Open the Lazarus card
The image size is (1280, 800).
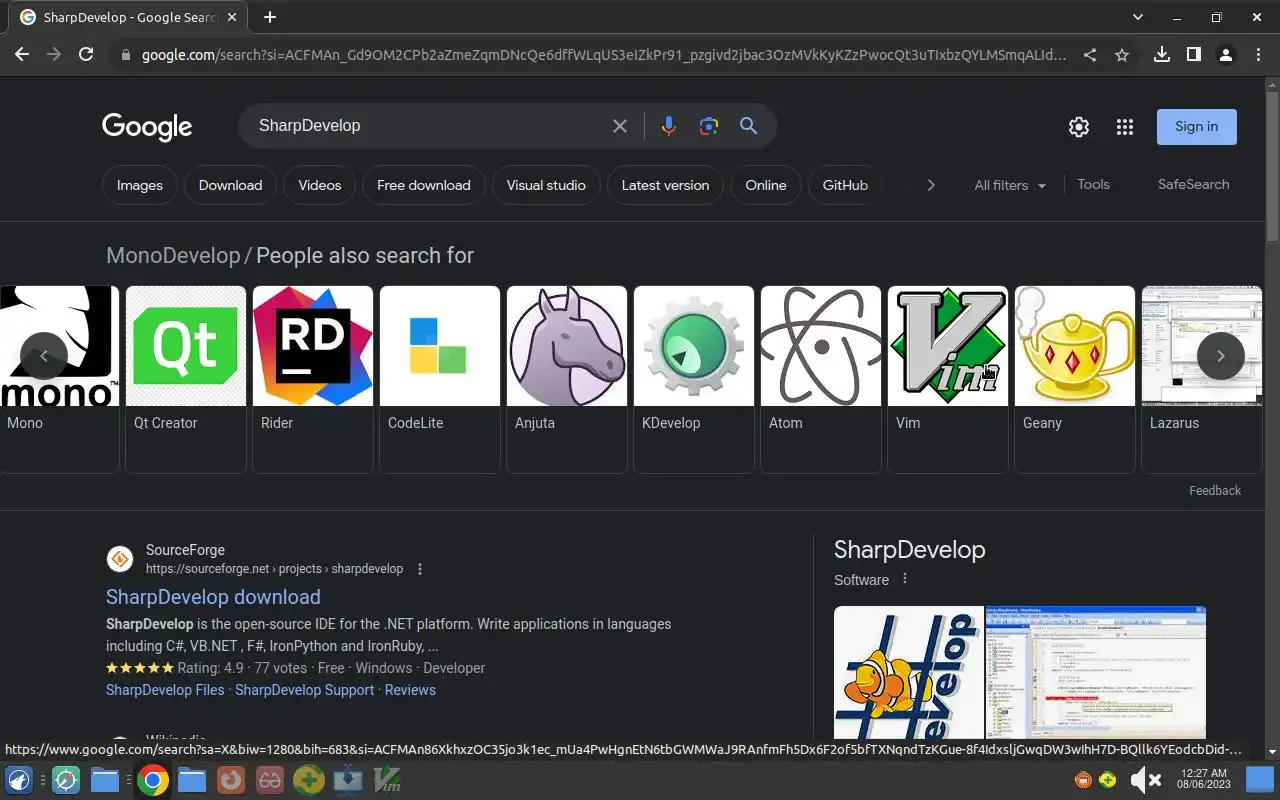tap(1202, 379)
